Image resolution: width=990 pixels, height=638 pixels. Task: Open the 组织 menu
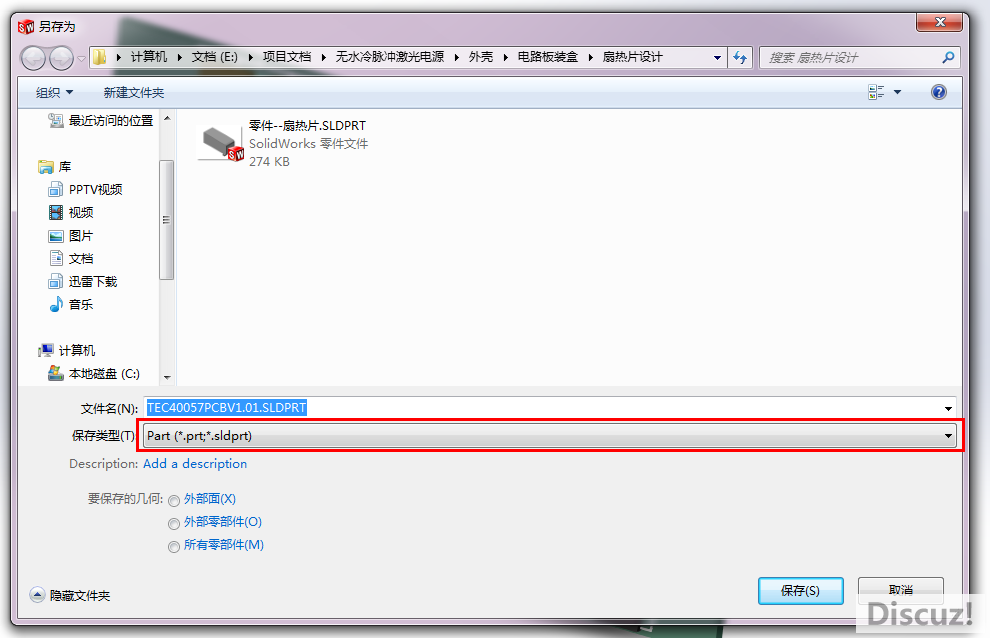54,93
